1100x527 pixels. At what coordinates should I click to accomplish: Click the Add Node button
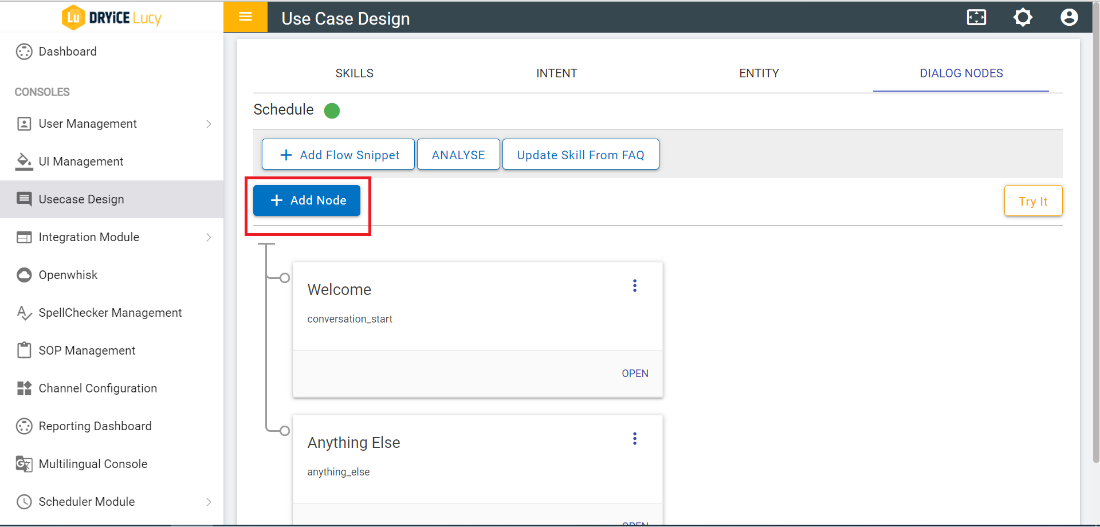point(307,201)
